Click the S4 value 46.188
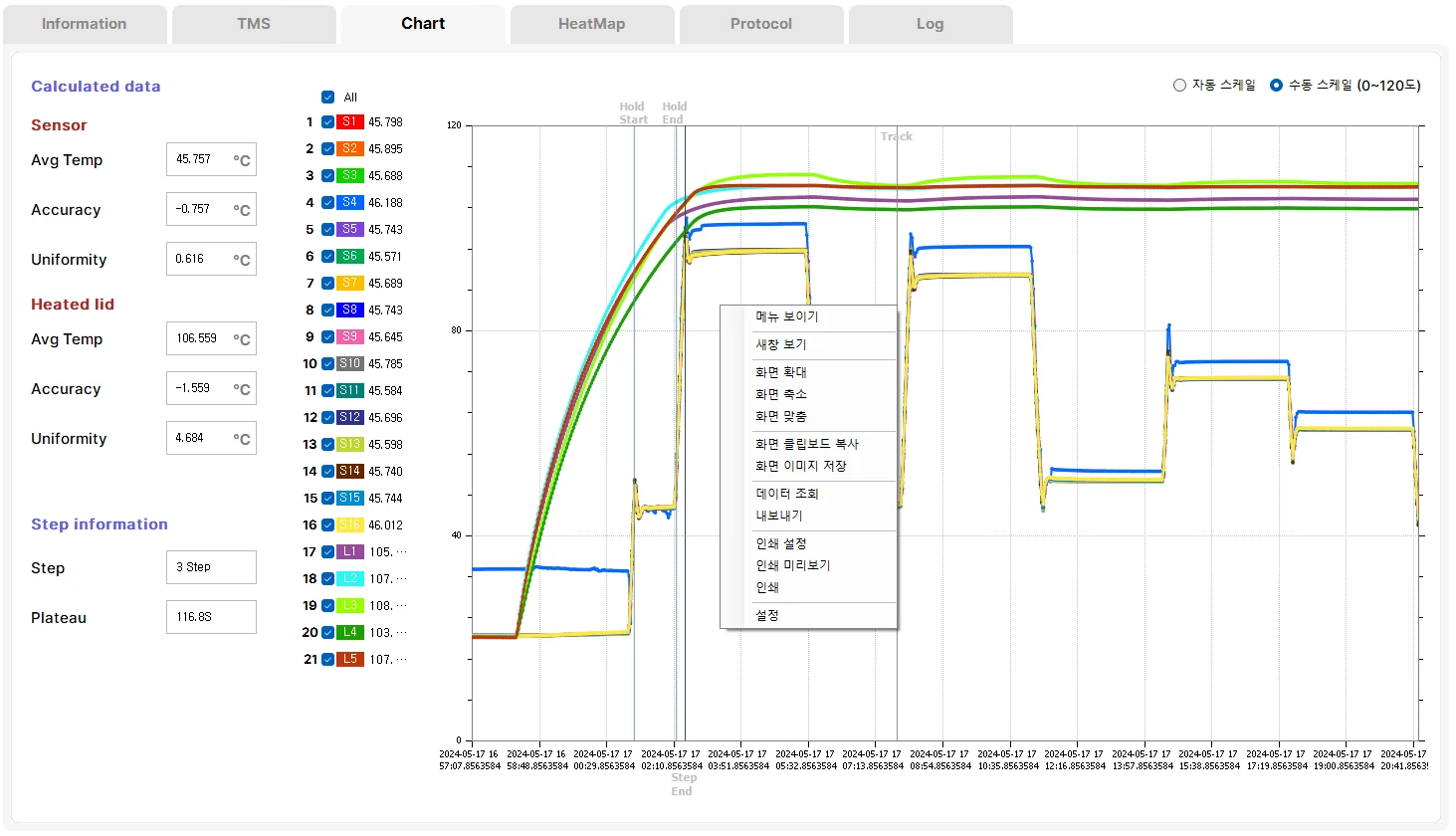The height and width of the screenshot is (836, 1456). [385, 203]
